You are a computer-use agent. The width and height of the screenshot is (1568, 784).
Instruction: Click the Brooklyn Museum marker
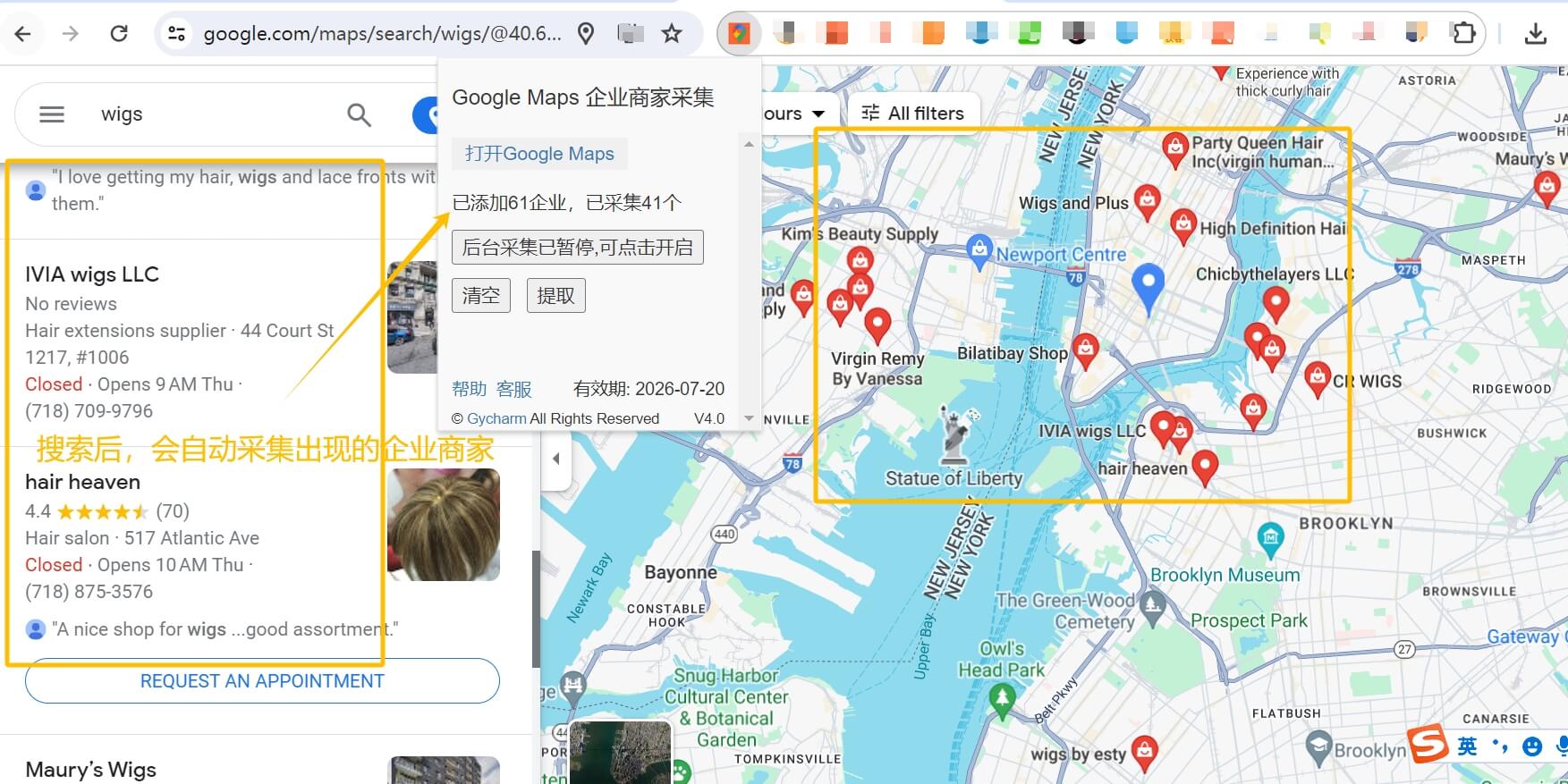pyautogui.click(x=1270, y=538)
